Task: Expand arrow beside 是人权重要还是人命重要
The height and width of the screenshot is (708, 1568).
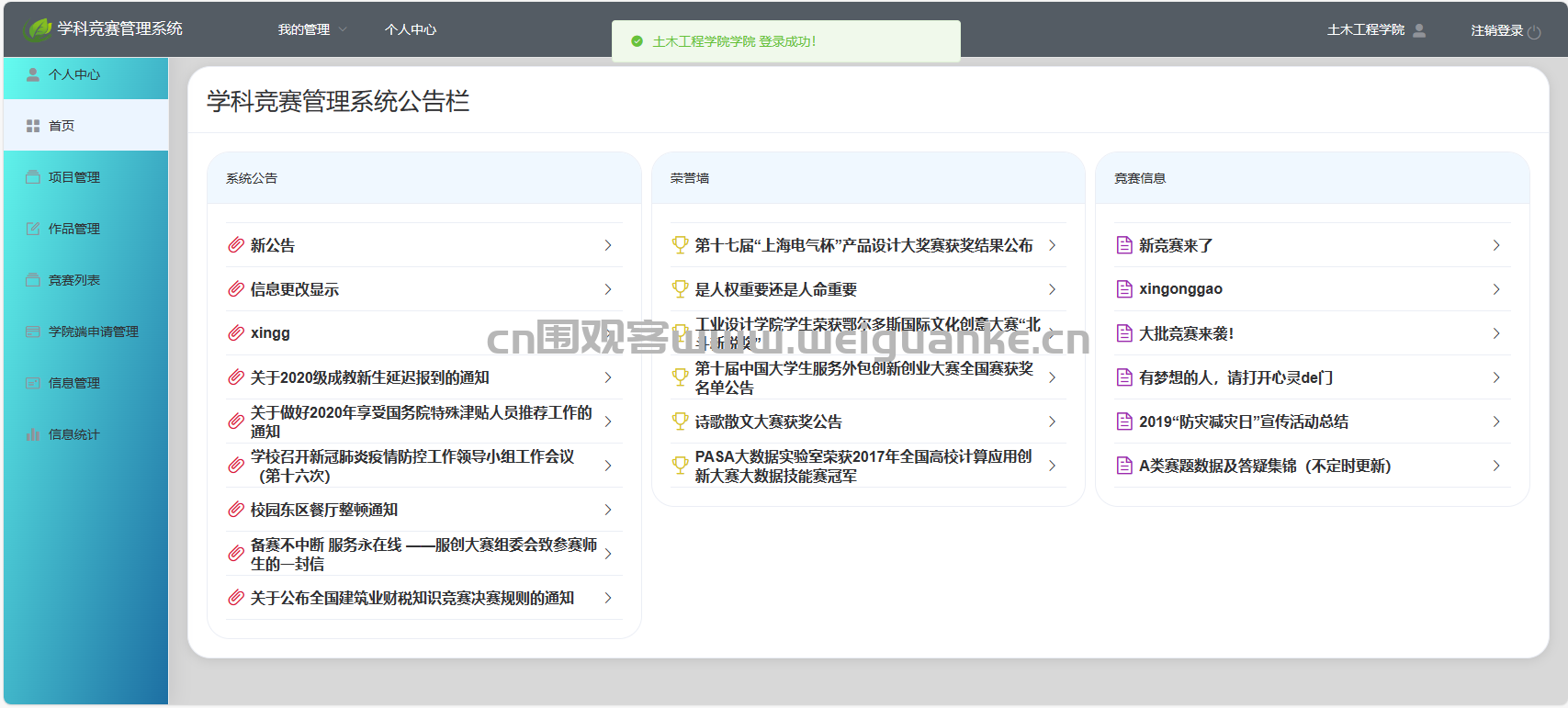Action: pos(1052,289)
